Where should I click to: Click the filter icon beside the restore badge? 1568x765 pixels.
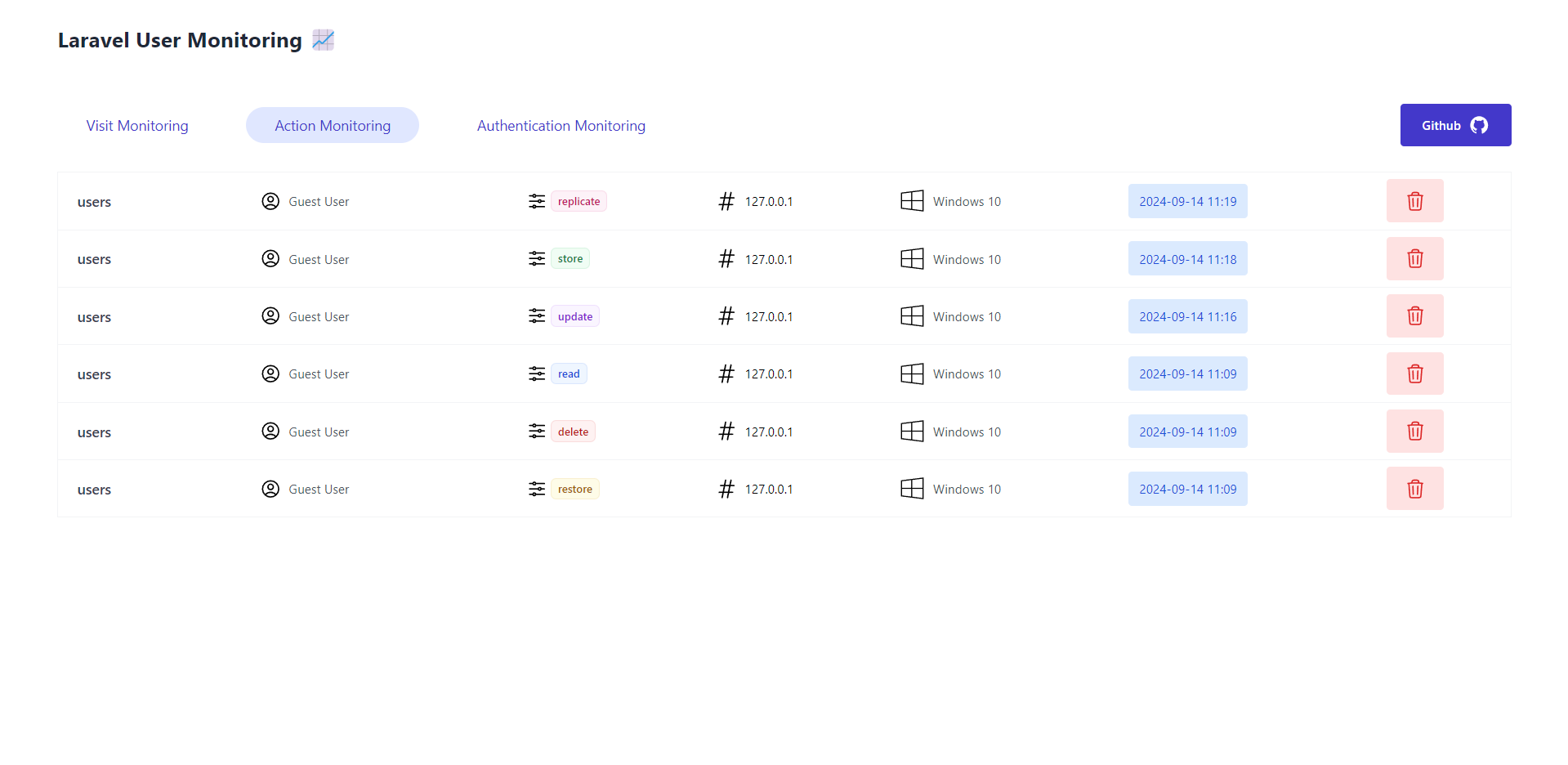click(x=537, y=489)
